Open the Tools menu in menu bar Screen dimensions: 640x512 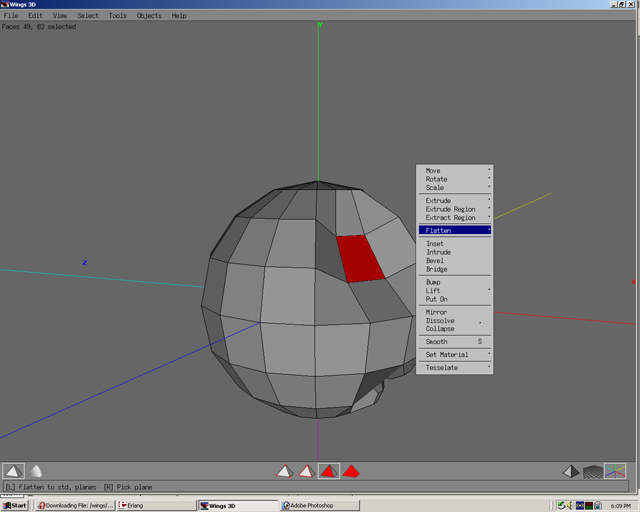(x=118, y=16)
